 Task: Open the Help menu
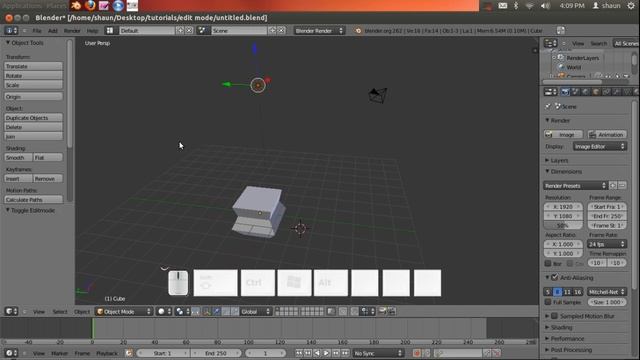point(92,31)
